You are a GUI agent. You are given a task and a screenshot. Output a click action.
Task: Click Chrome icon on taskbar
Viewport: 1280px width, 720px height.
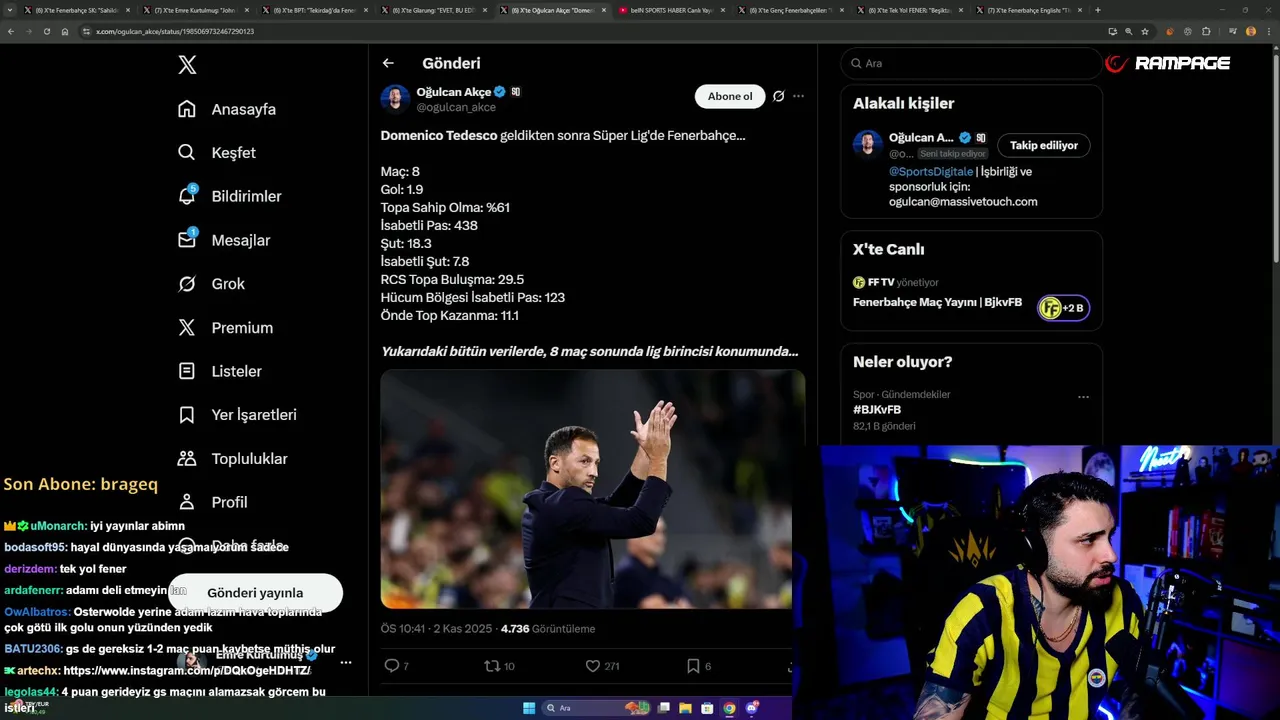(x=729, y=708)
